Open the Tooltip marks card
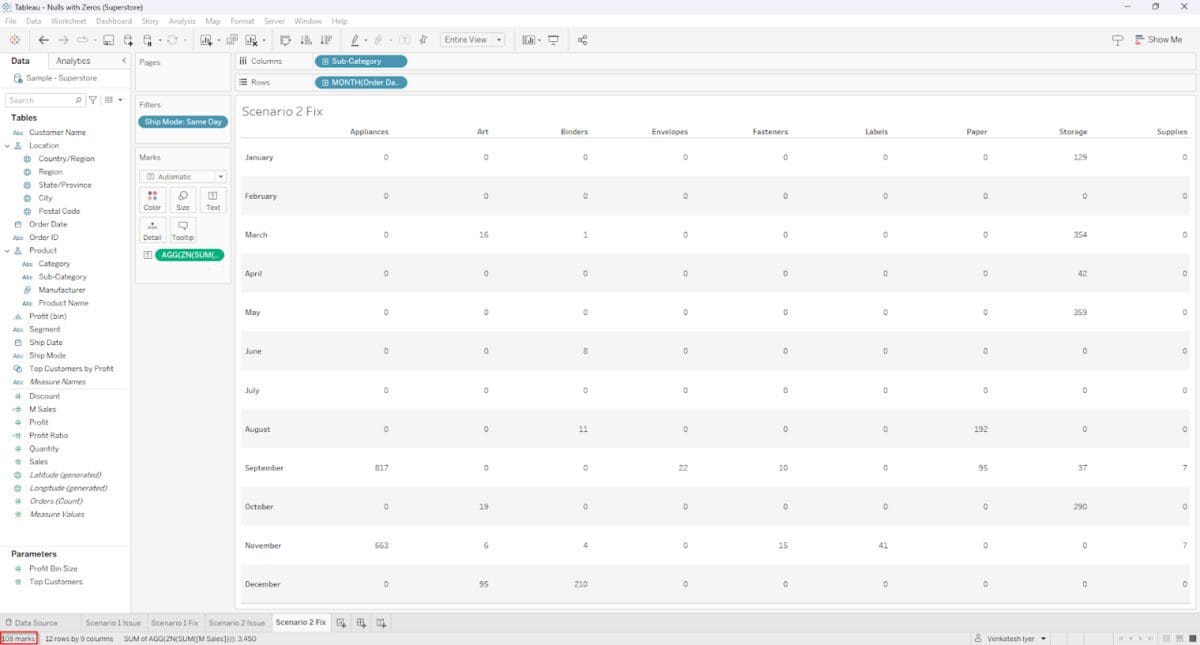The height and width of the screenshot is (645, 1200). pyautogui.click(x=182, y=230)
